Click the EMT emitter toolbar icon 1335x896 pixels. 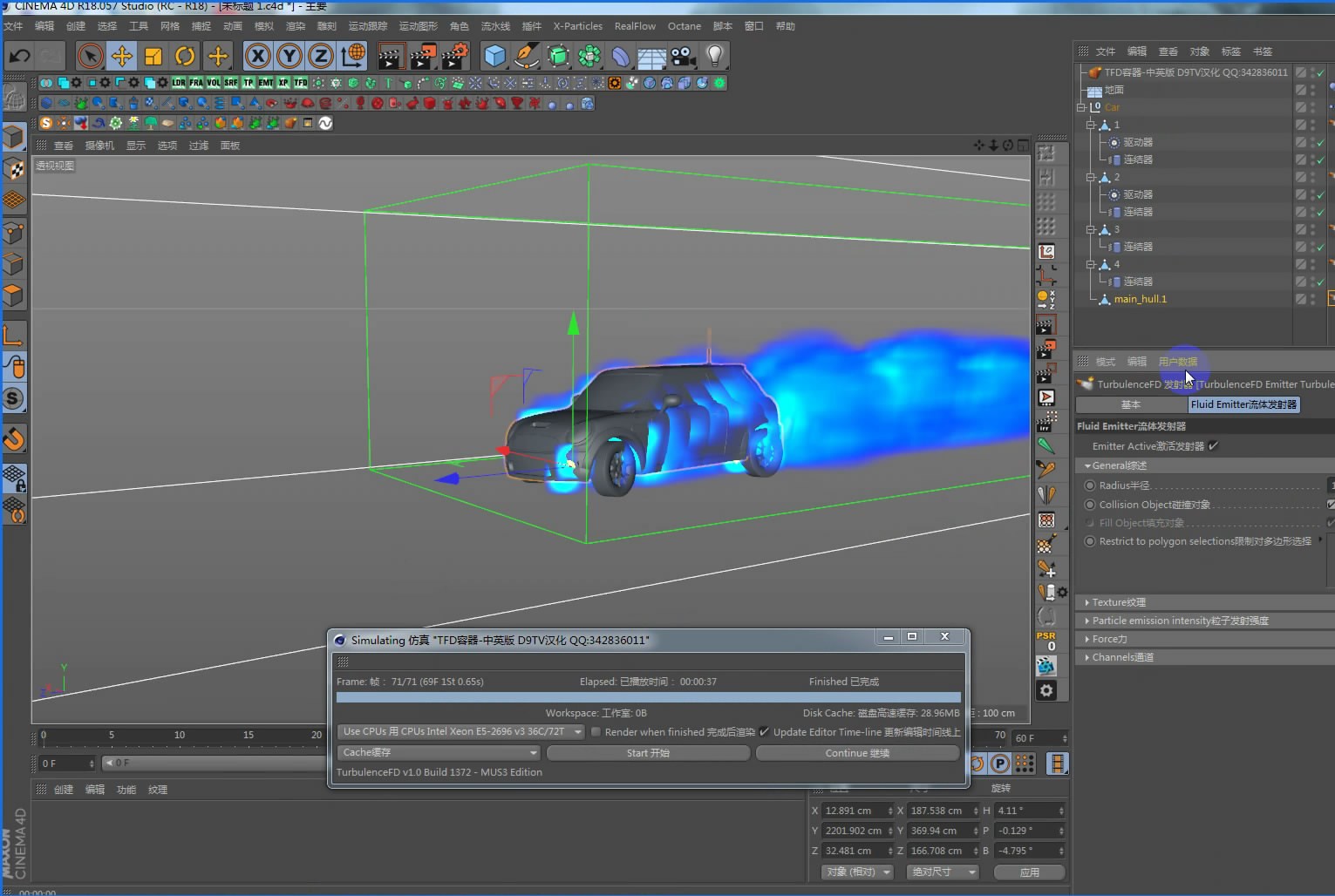[x=266, y=83]
